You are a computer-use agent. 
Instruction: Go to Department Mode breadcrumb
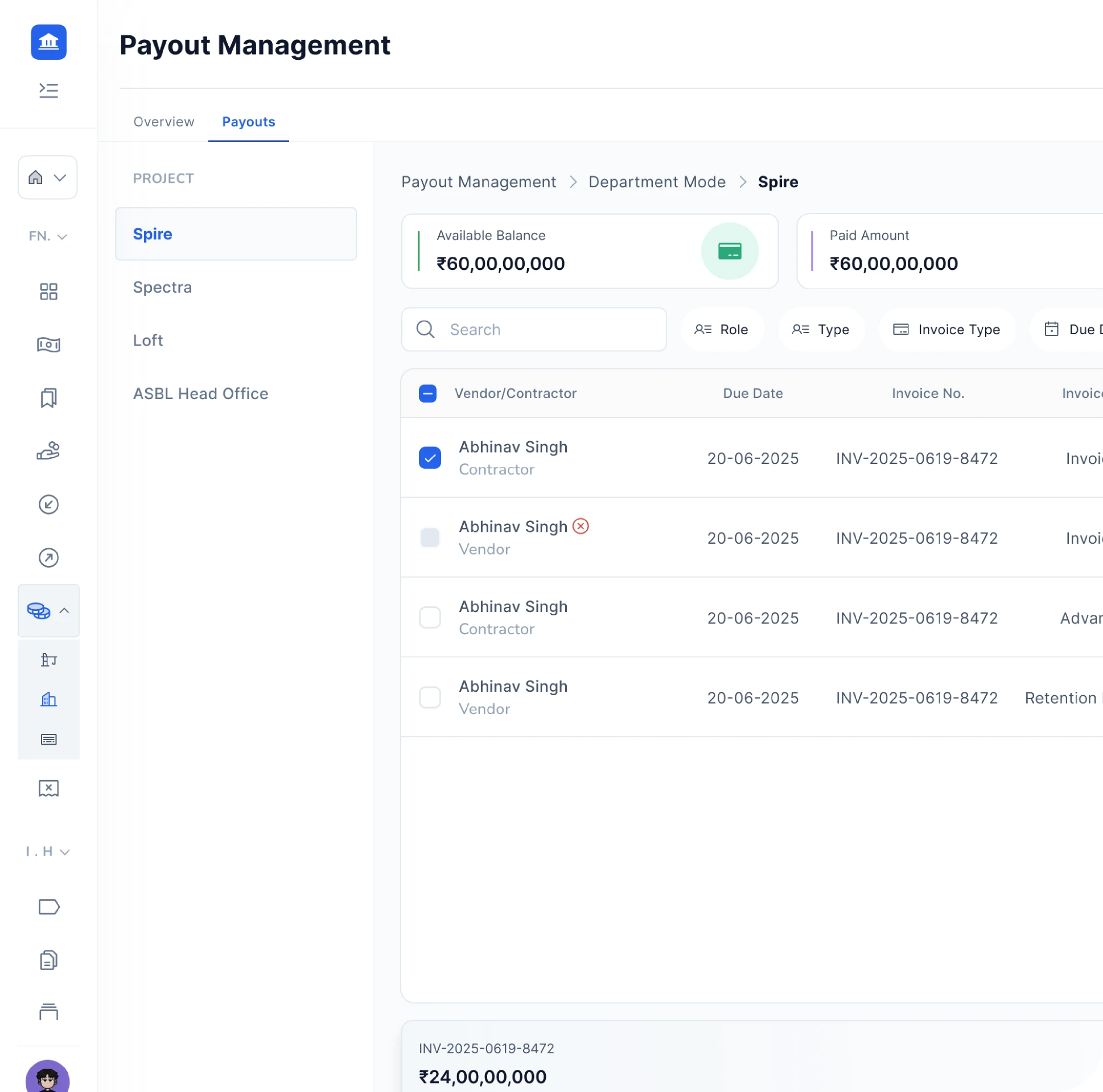pyautogui.click(x=657, y=182)
